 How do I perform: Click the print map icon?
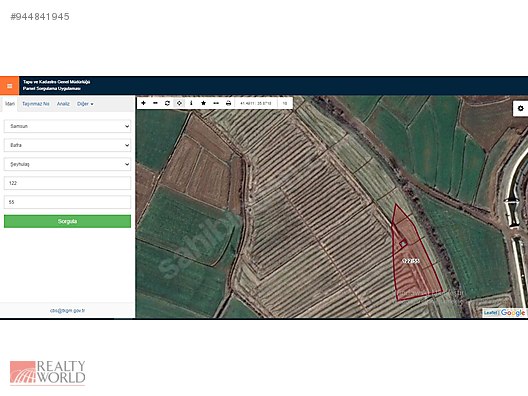coord(228,103)
